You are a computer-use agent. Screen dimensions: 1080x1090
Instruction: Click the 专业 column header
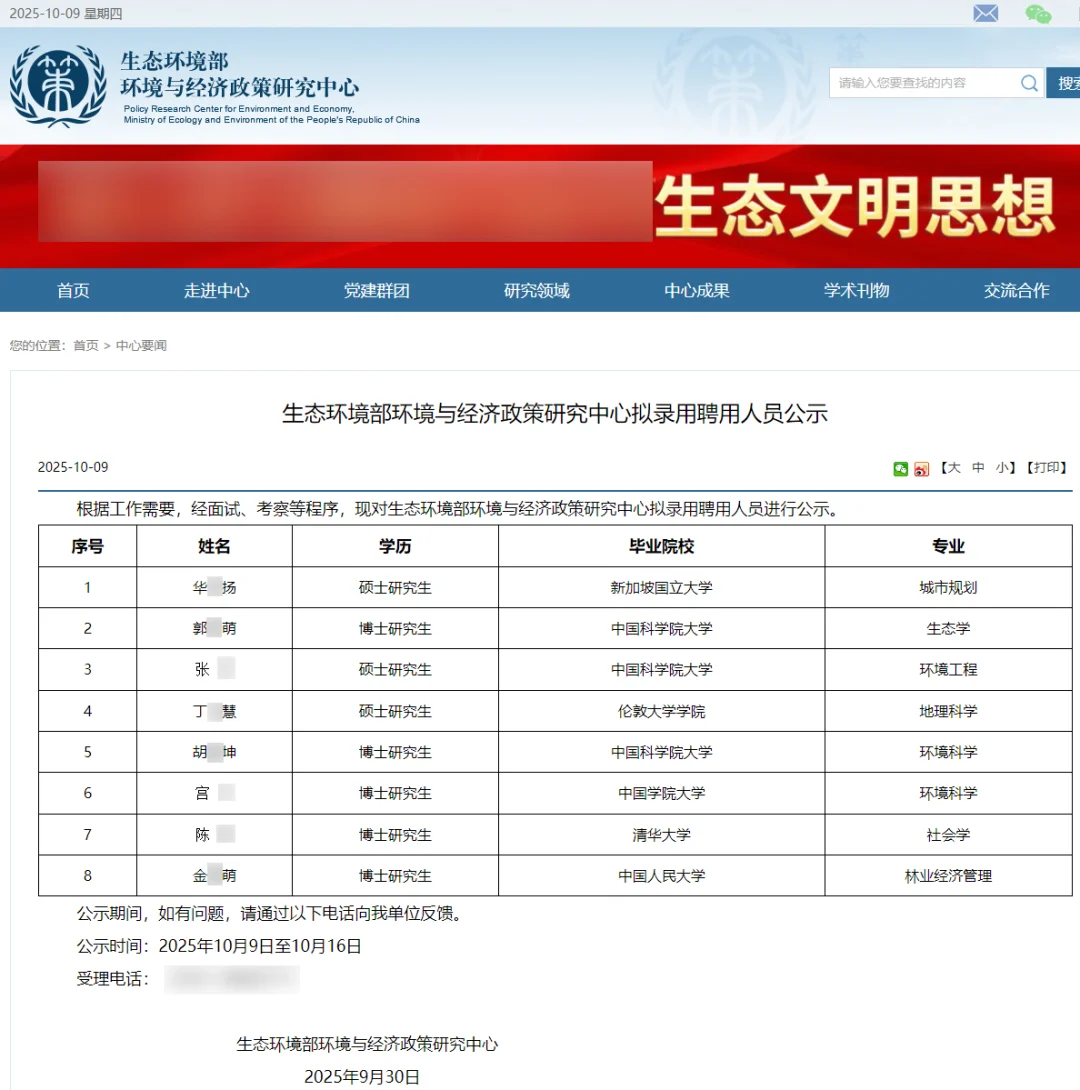coord(948,546)
